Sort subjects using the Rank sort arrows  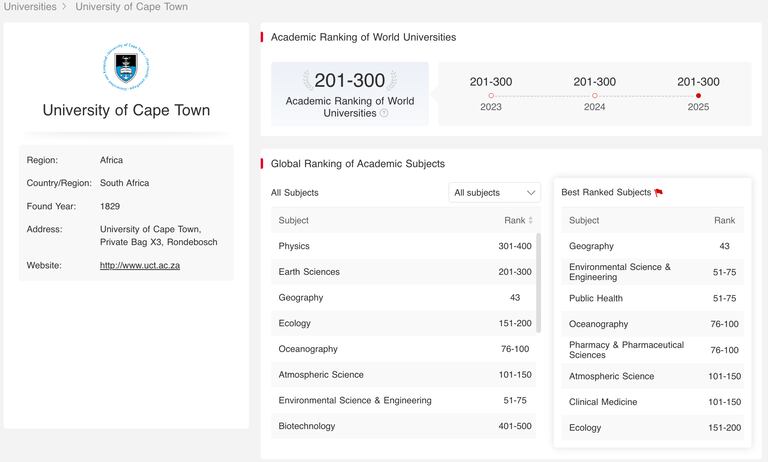(x=530, y=220)
